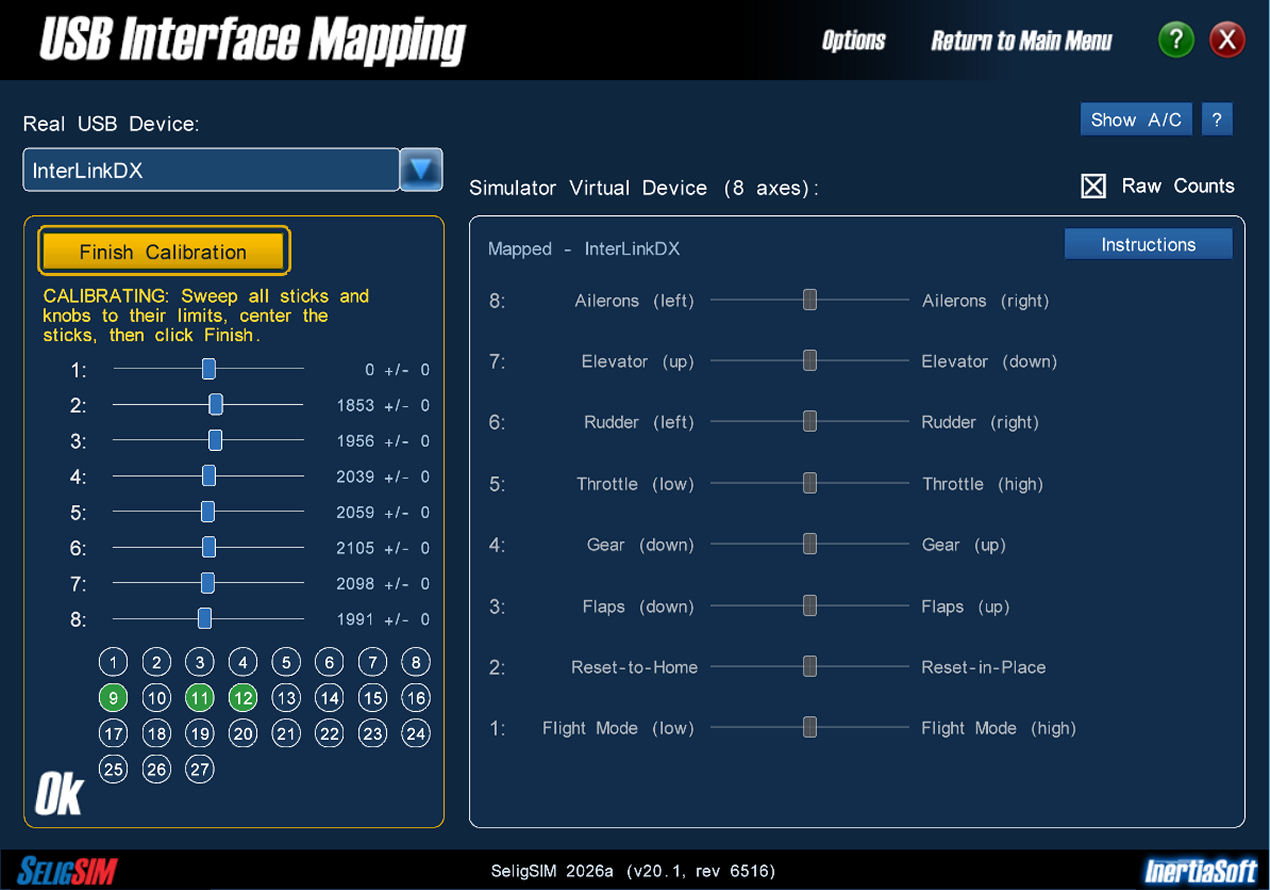The width and height of the screenshot is (1270, 890).
Task: Click button indicator number 14
Action: tap(329, 698)
